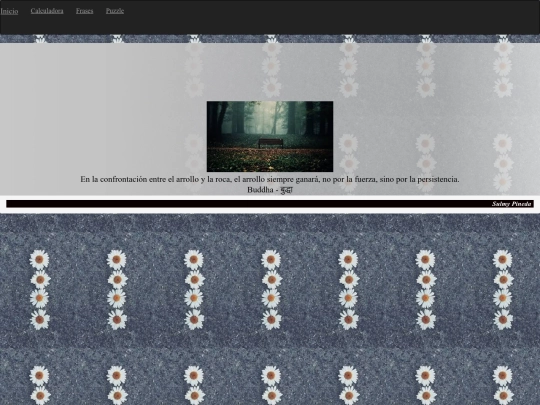Image resolution: width=540 pixels, height=405 pixels.
Task: Navigate to the Puzzle page
Action: pos(115,11)
